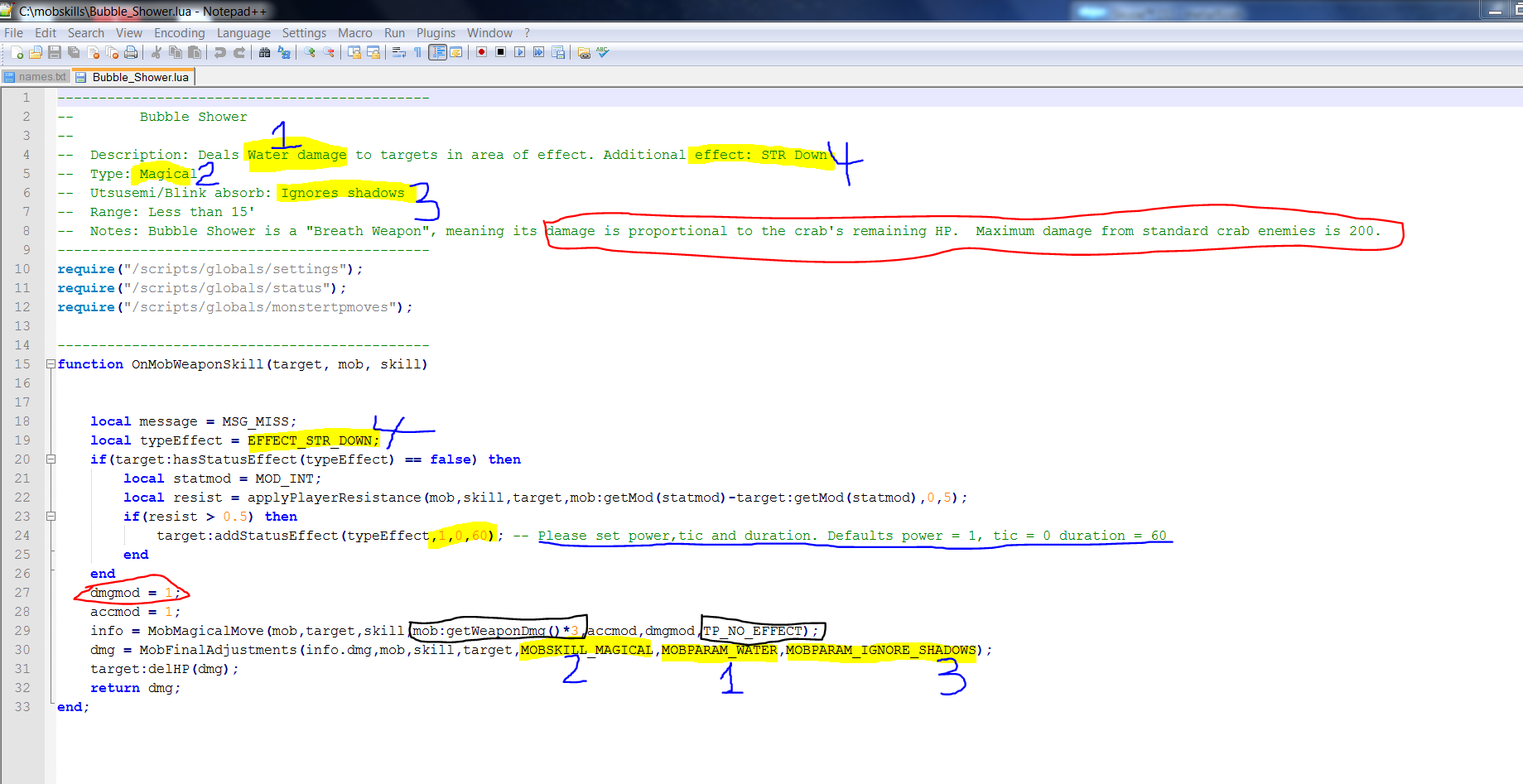Click the New file toolbar icon
Image resolution: width=1523 pixels, height=784 pixels.
pyautogui.click(x=17, y=53)
